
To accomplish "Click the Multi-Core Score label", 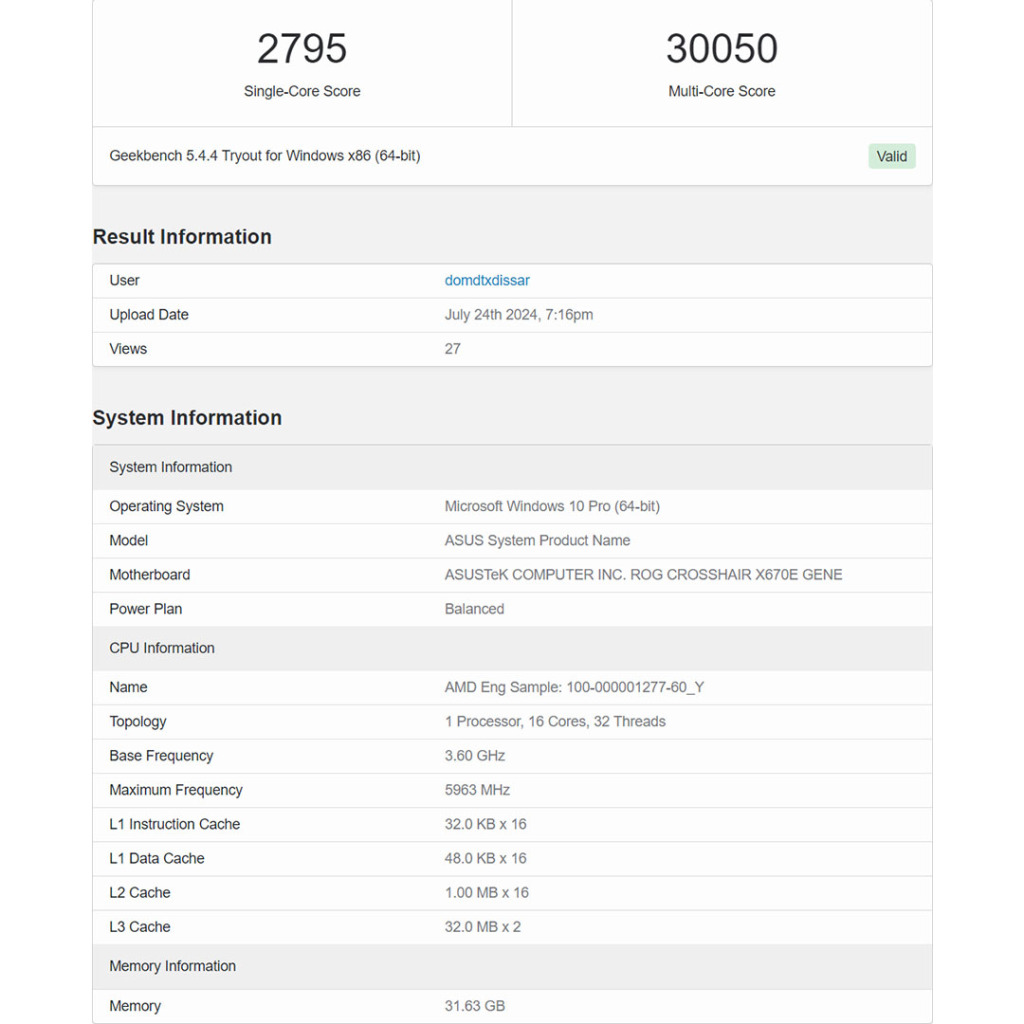I will pos(722,91).
